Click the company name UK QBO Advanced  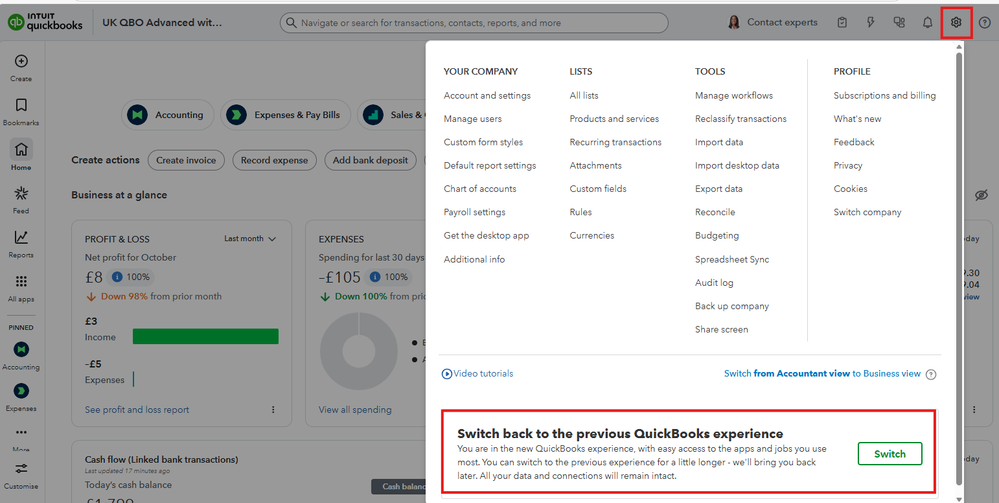pos(162,22)
